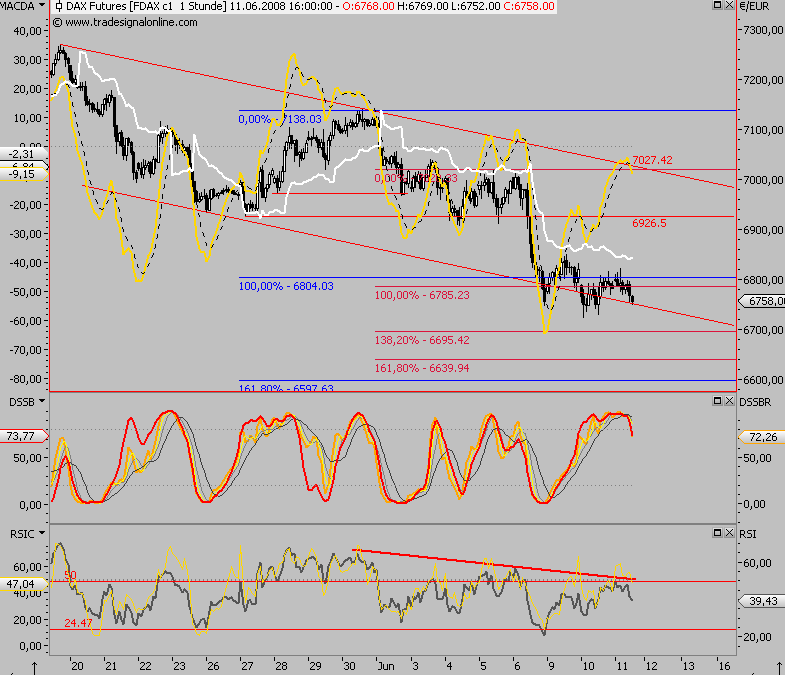Close the RSI indicator pane

(729, 533)
